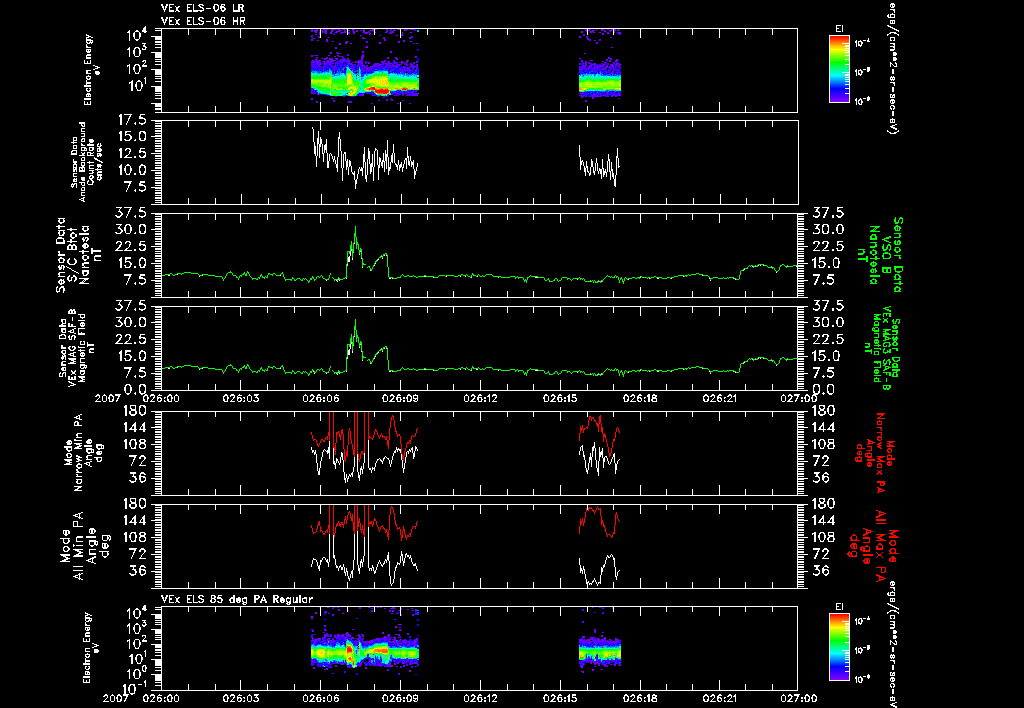Click the count rate trace segment near 026:16

point(598,167)
